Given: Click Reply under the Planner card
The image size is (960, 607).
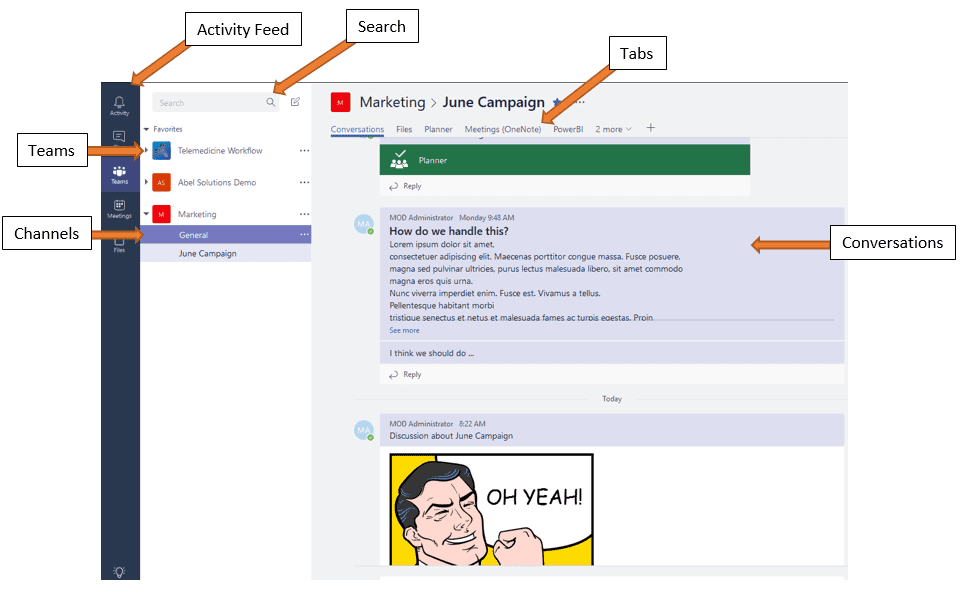Looking at the screenshot, I should point(405,186).
